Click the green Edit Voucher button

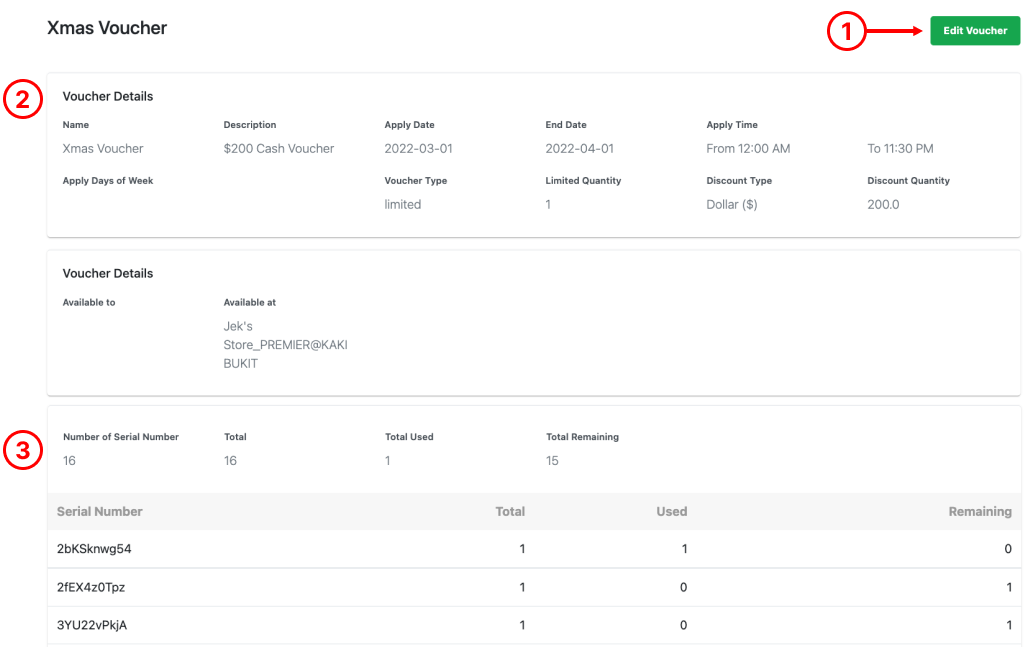tap(975, 31)
